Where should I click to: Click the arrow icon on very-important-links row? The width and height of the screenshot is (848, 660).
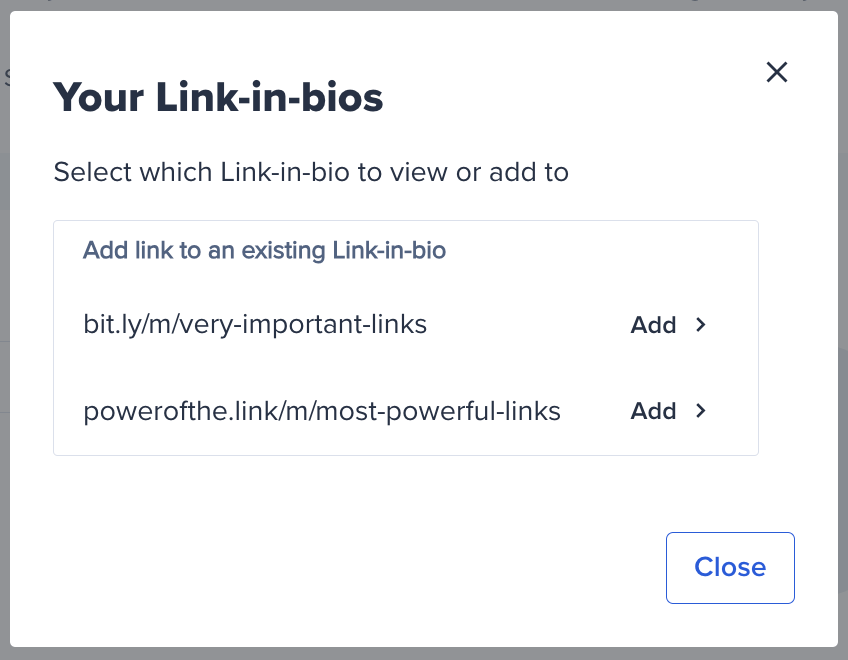(x=700, y=325)
